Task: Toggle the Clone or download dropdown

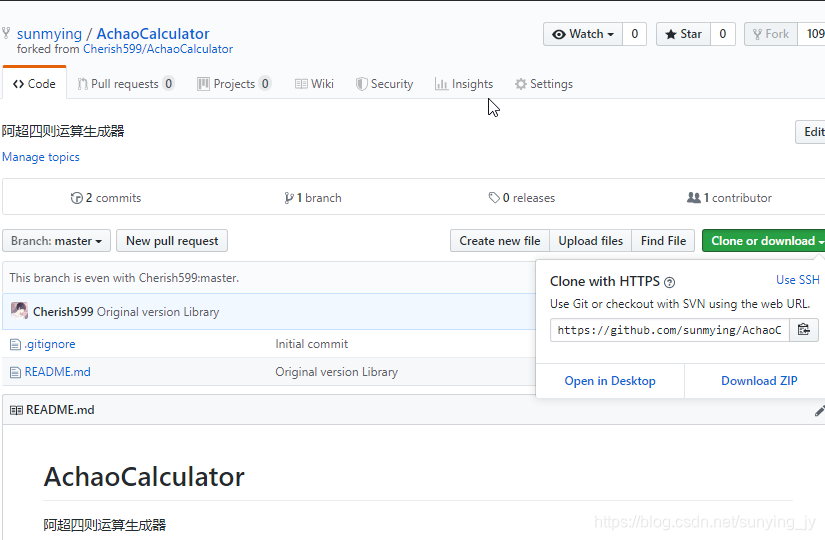Action: pyautogui.click(x=764, y=241)
